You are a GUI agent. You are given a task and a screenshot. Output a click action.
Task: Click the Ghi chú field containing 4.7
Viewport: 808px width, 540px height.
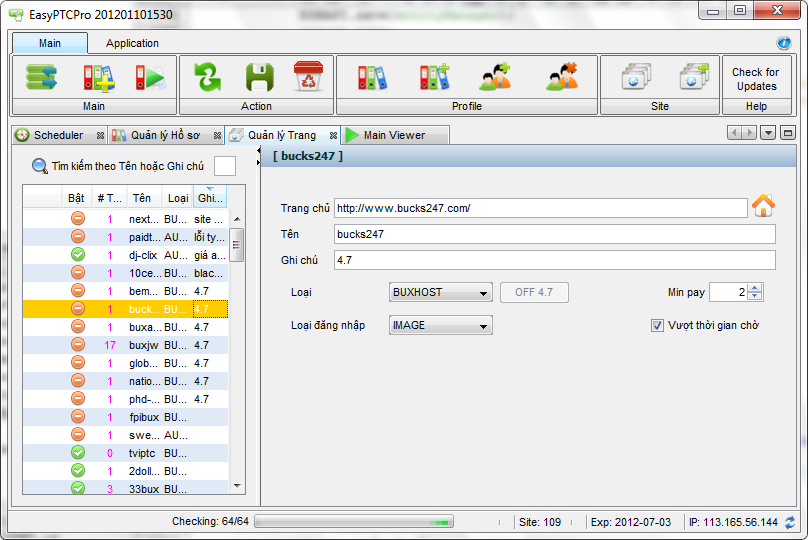(x=554, y=260)
